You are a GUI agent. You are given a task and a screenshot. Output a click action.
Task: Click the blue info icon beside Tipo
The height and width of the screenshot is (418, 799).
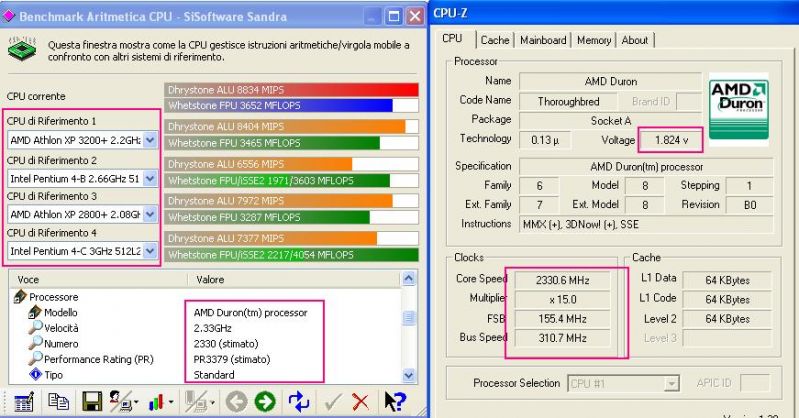(x=35, y=374)
